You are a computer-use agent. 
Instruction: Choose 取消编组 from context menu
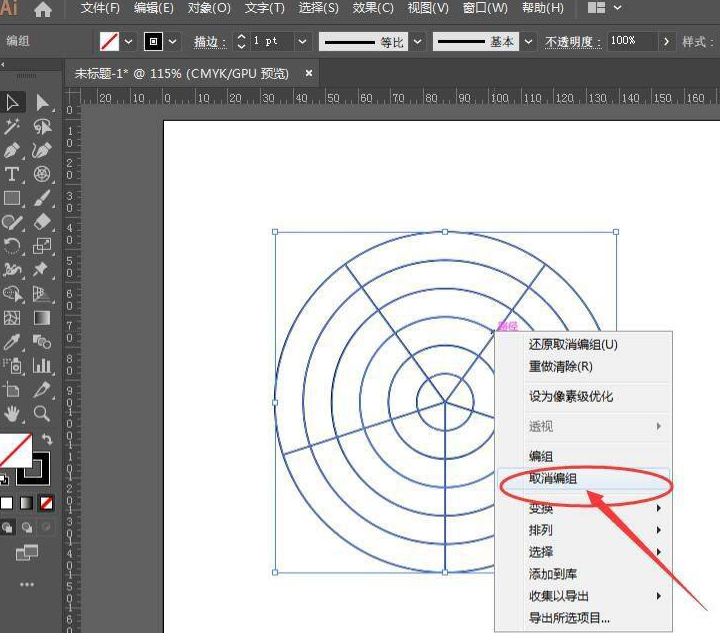click(583, 478)
